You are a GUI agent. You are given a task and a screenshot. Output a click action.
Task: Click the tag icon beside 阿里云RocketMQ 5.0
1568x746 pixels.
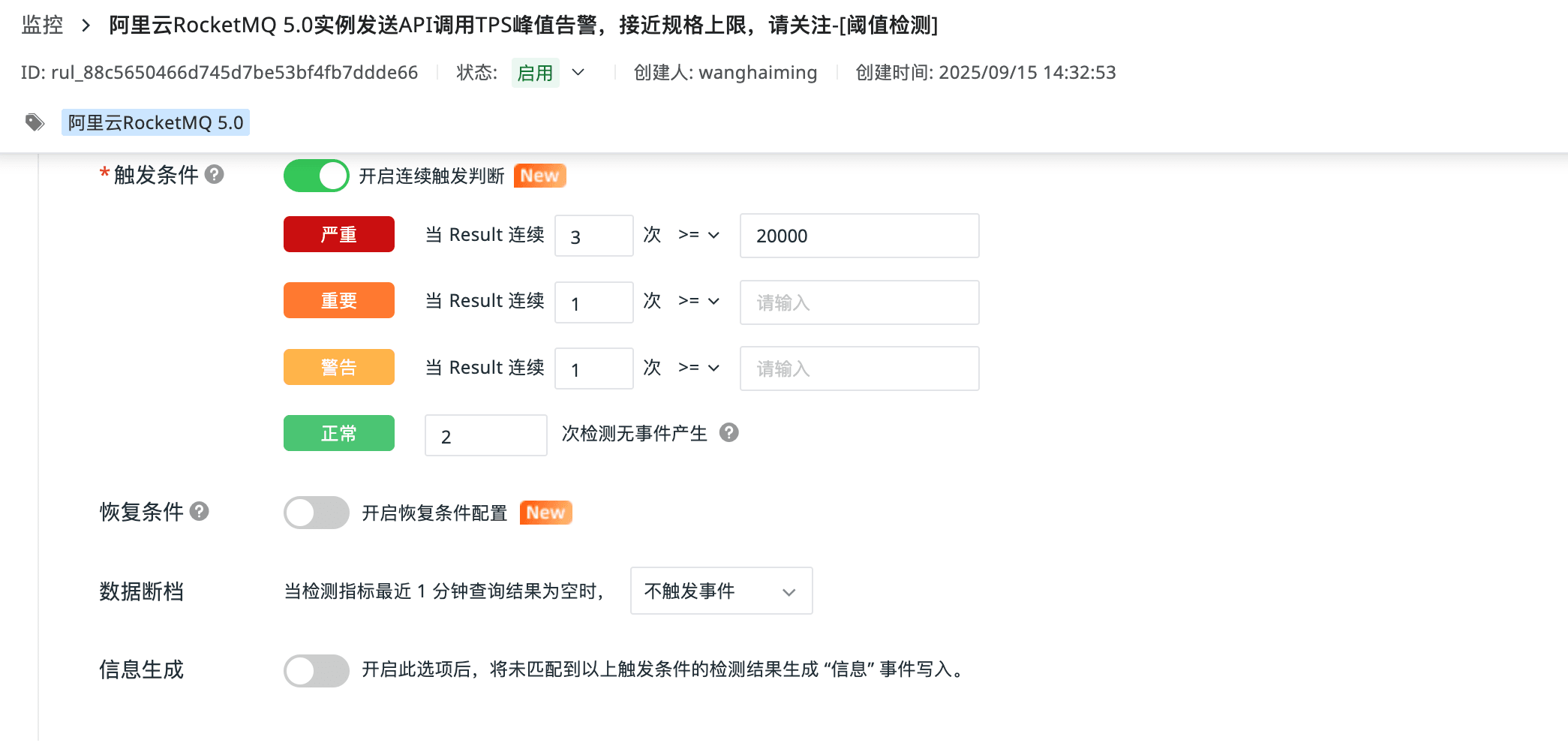35,122
